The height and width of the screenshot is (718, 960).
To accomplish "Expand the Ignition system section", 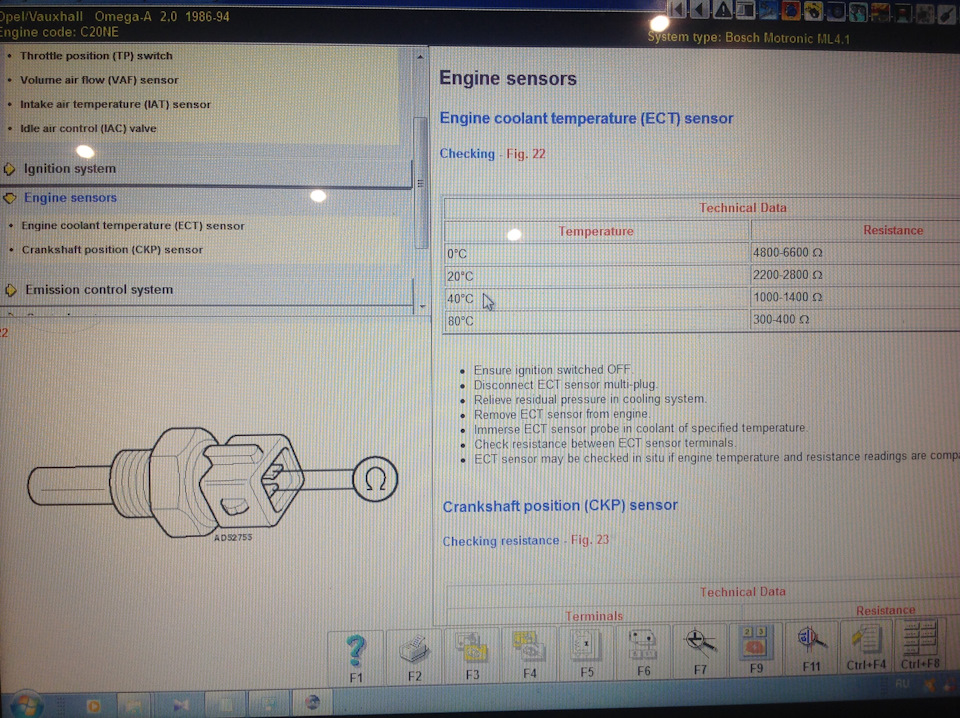I will [x=69, y=168].
